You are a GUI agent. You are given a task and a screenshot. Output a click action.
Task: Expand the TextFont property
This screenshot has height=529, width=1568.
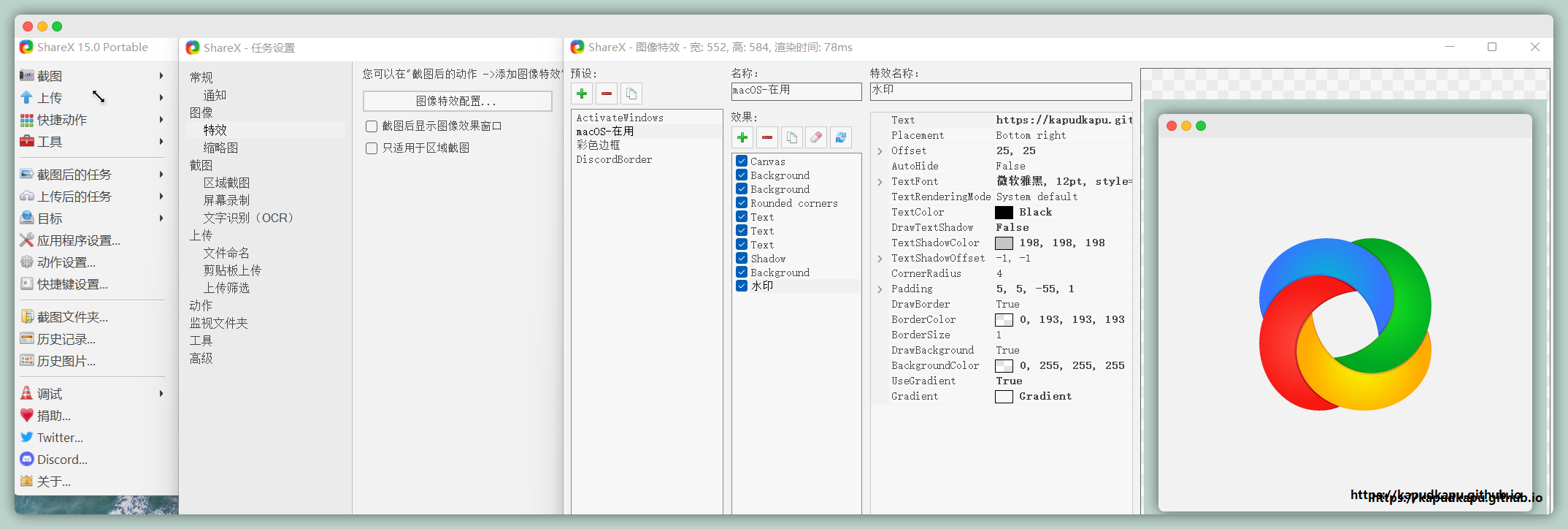[880, 182]
